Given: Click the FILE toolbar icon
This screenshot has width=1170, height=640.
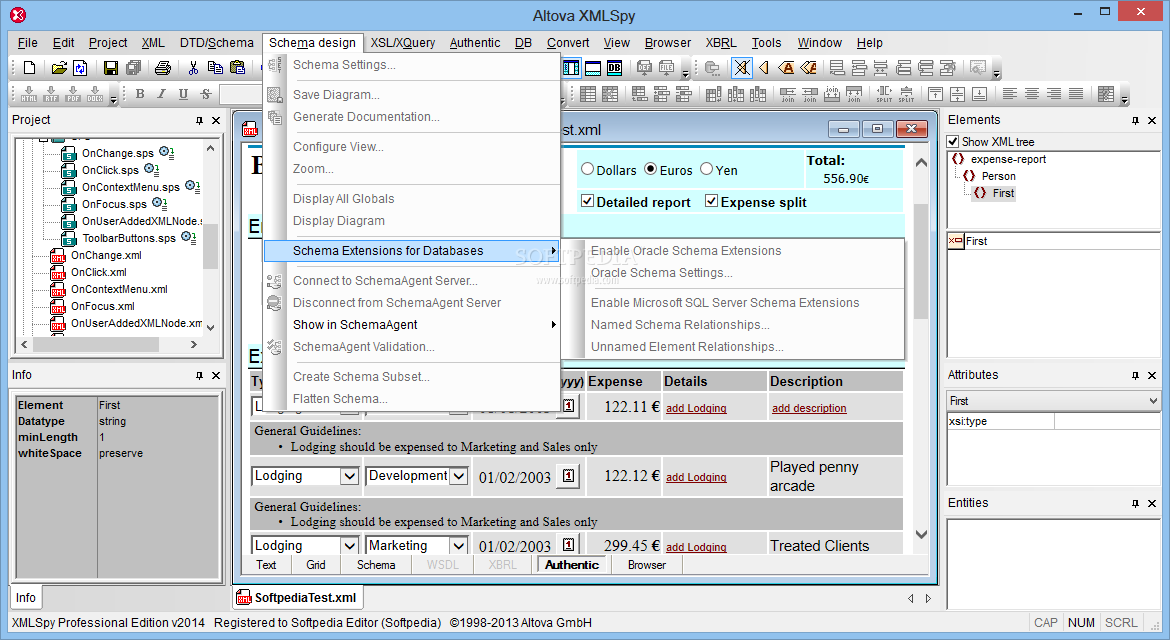Looking at the screenshot, I should click(666, 68).
